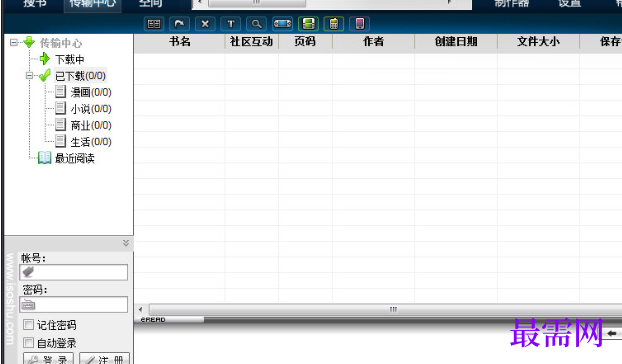This screenshot has height=364, width=622.
Task: Open the 空间 top tab
Action: 151,4
